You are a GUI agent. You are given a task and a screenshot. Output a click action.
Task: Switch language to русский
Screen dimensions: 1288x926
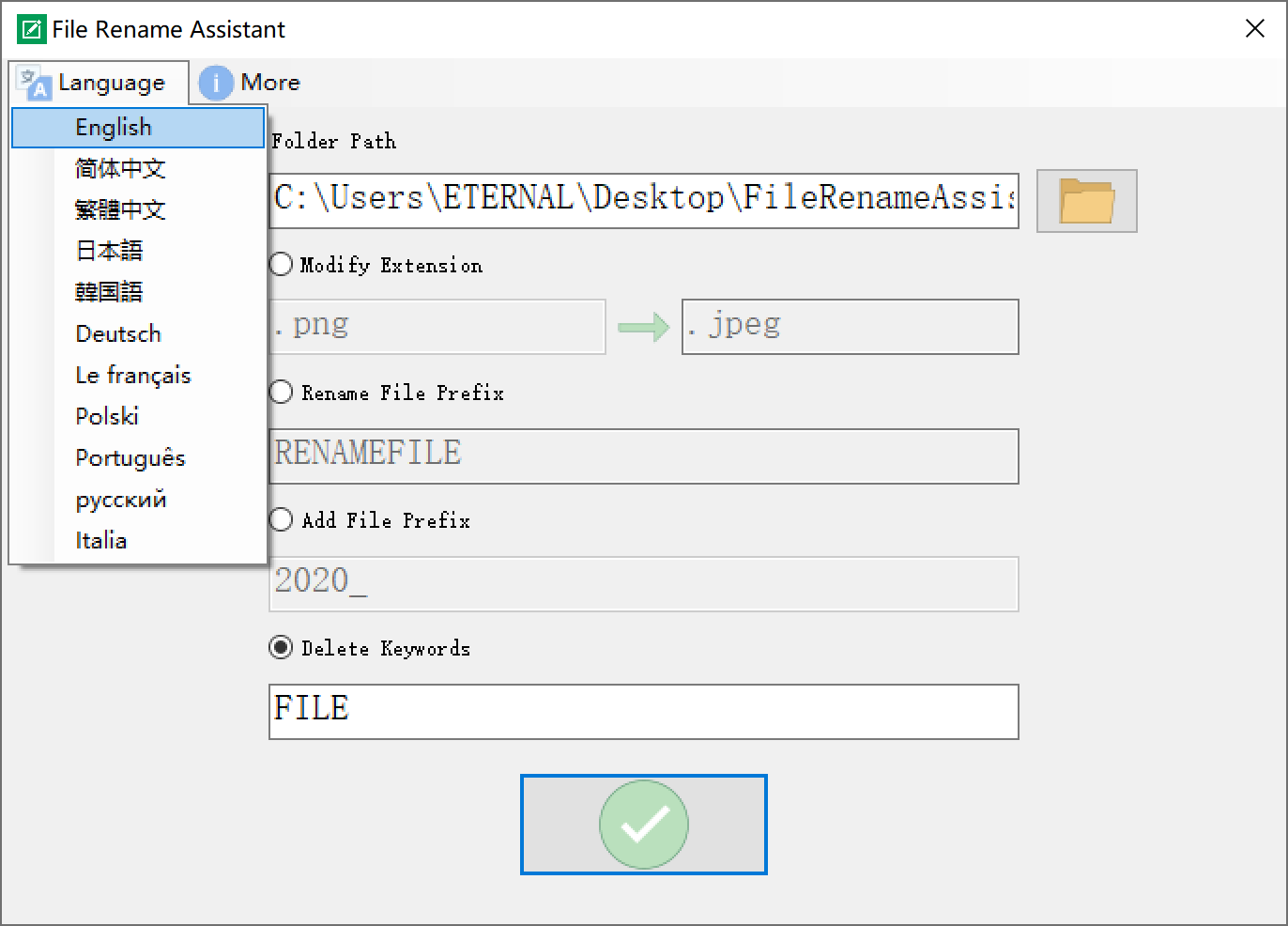pos(121,500)
